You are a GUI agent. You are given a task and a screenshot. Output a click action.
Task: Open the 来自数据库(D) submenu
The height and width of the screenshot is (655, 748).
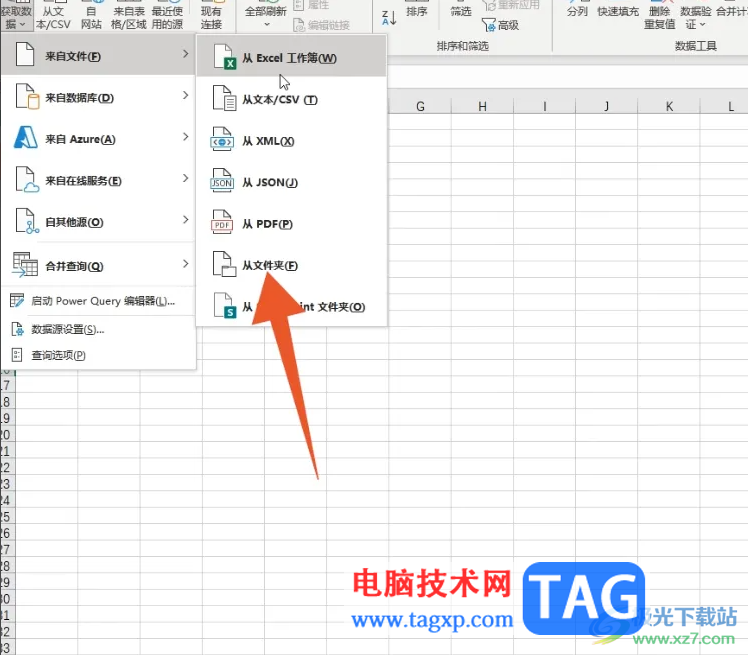pos(98,97)
